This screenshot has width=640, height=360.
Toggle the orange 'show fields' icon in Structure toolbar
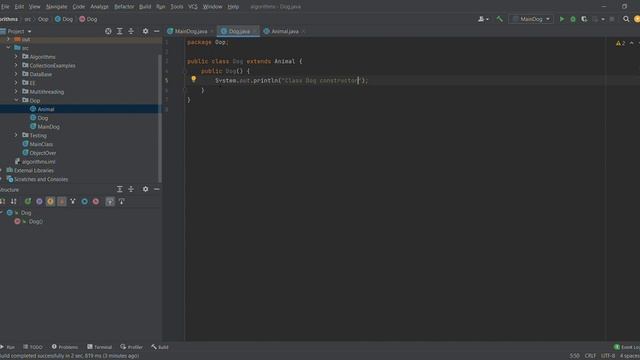(x=50, y=201)
